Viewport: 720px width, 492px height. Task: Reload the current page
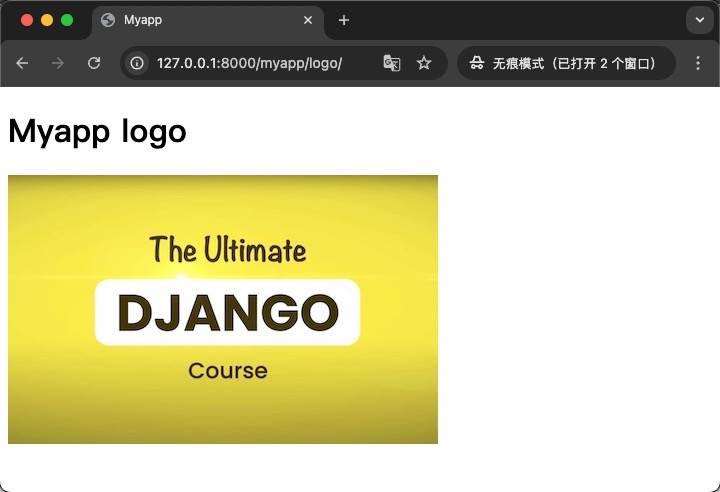(94, 63)
